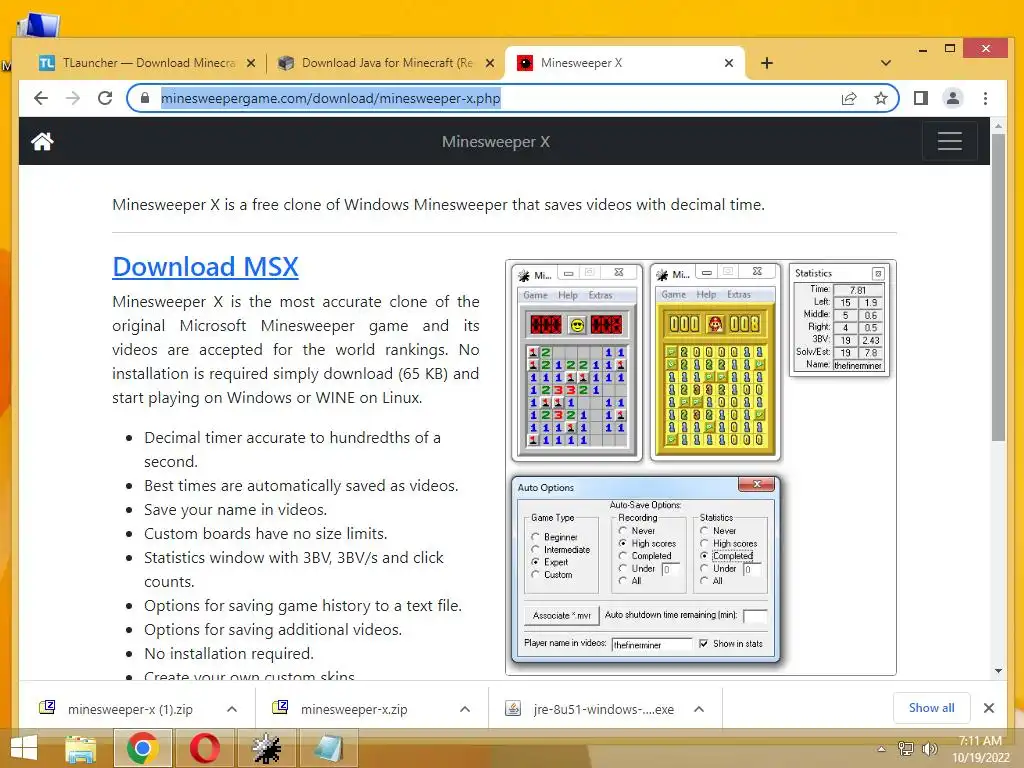This screenshot has width=1024, height=768.
Task: Click the clock showing 7:11 AM
Action: pos(980,741)
